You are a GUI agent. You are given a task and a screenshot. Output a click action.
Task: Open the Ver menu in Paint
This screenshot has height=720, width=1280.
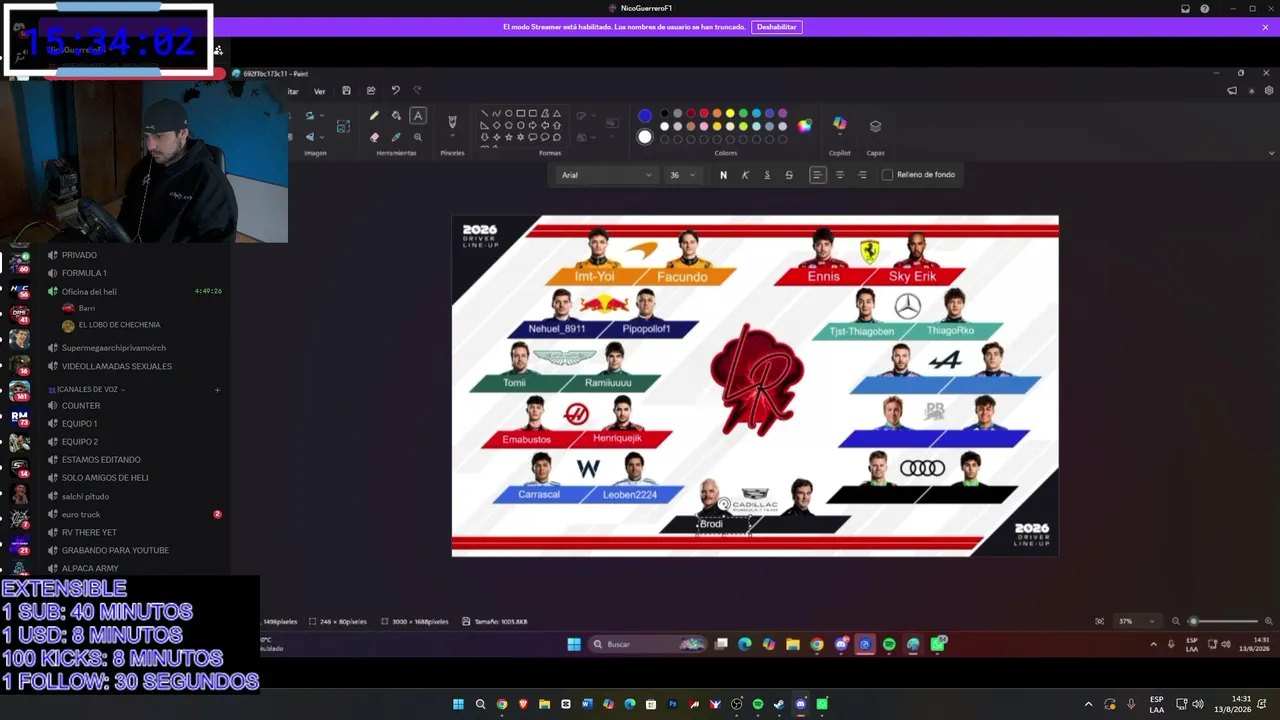click(x=319, y=91)
